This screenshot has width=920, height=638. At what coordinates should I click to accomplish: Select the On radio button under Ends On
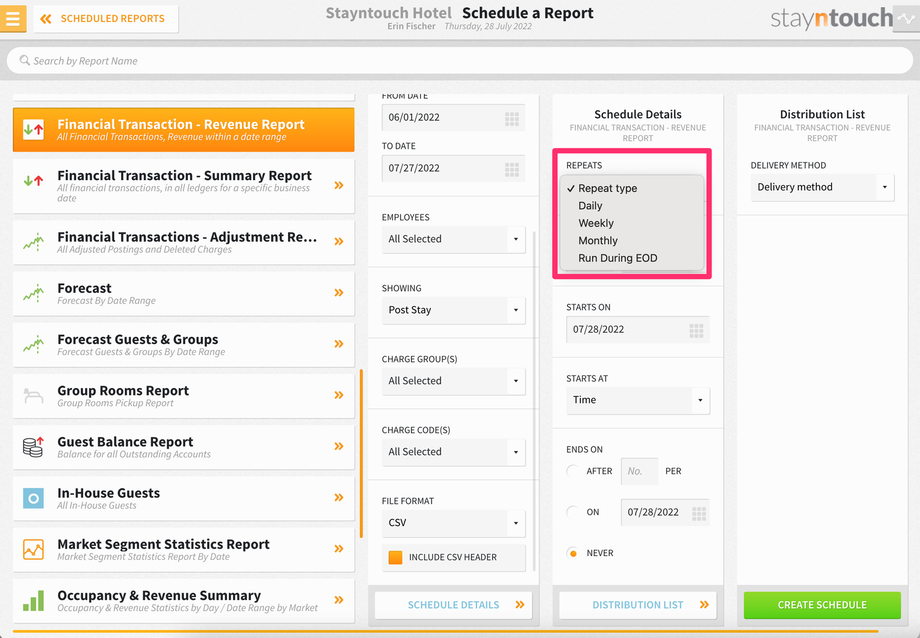tap(573, 512)
